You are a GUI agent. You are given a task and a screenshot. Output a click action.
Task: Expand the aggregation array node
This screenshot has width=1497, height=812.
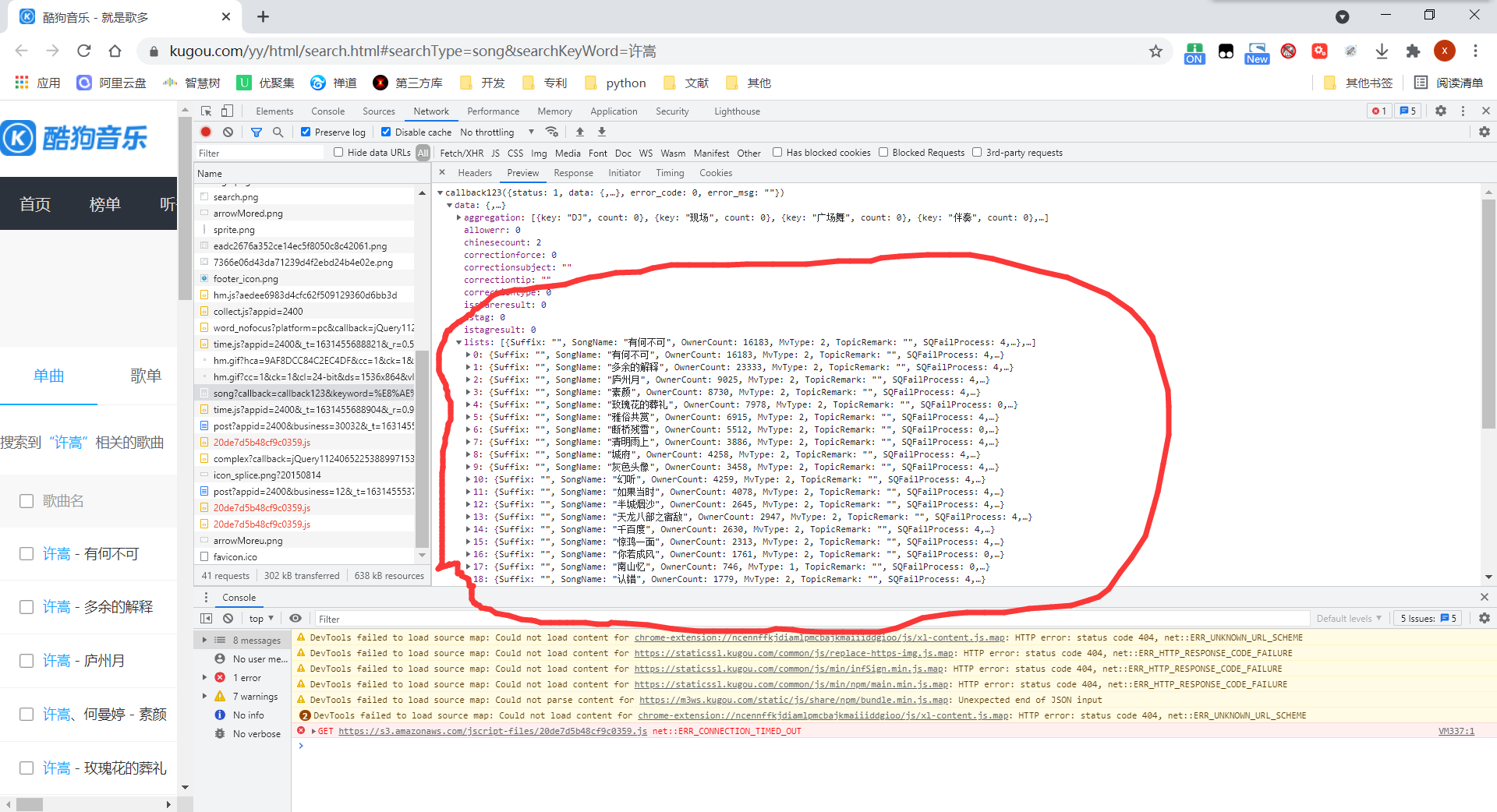[x=459, y=217]
